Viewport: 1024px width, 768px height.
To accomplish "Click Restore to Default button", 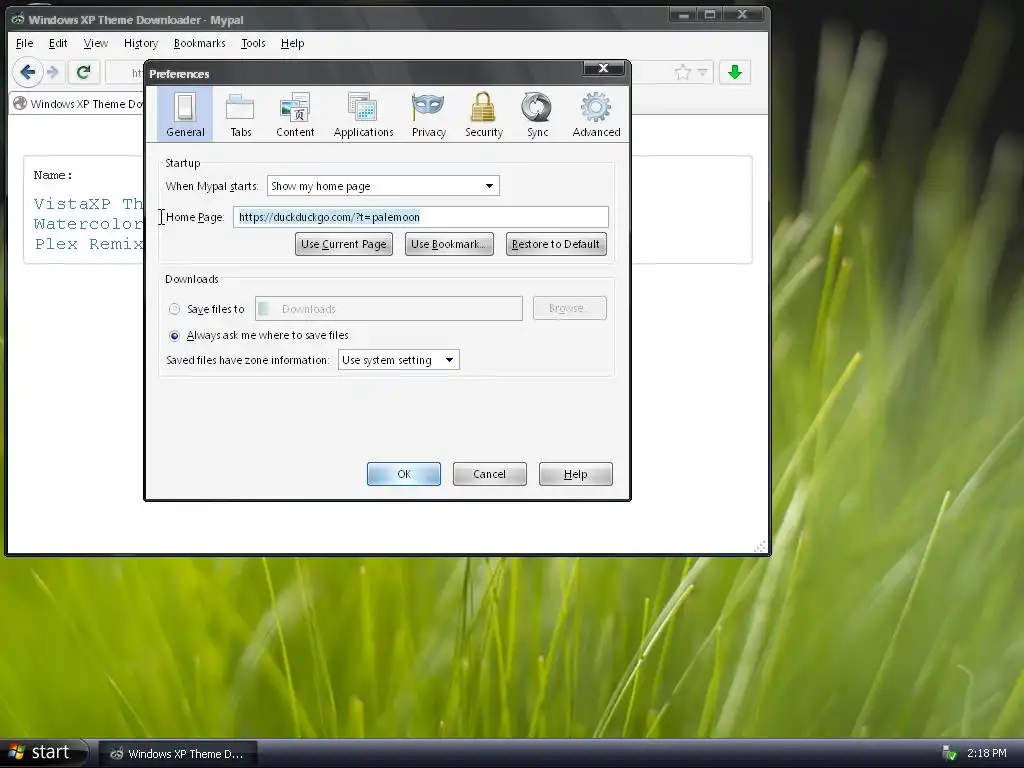I will 556,244.
